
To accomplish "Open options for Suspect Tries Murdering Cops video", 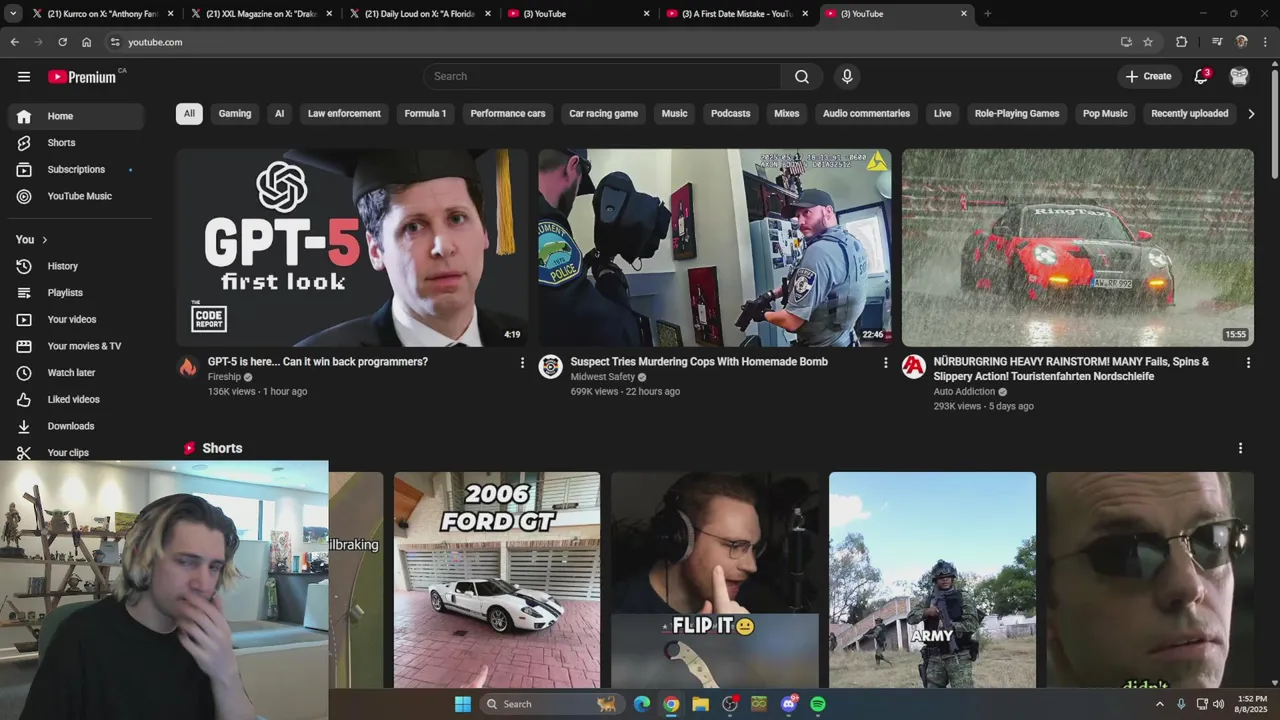I will (x=885, y=363).
